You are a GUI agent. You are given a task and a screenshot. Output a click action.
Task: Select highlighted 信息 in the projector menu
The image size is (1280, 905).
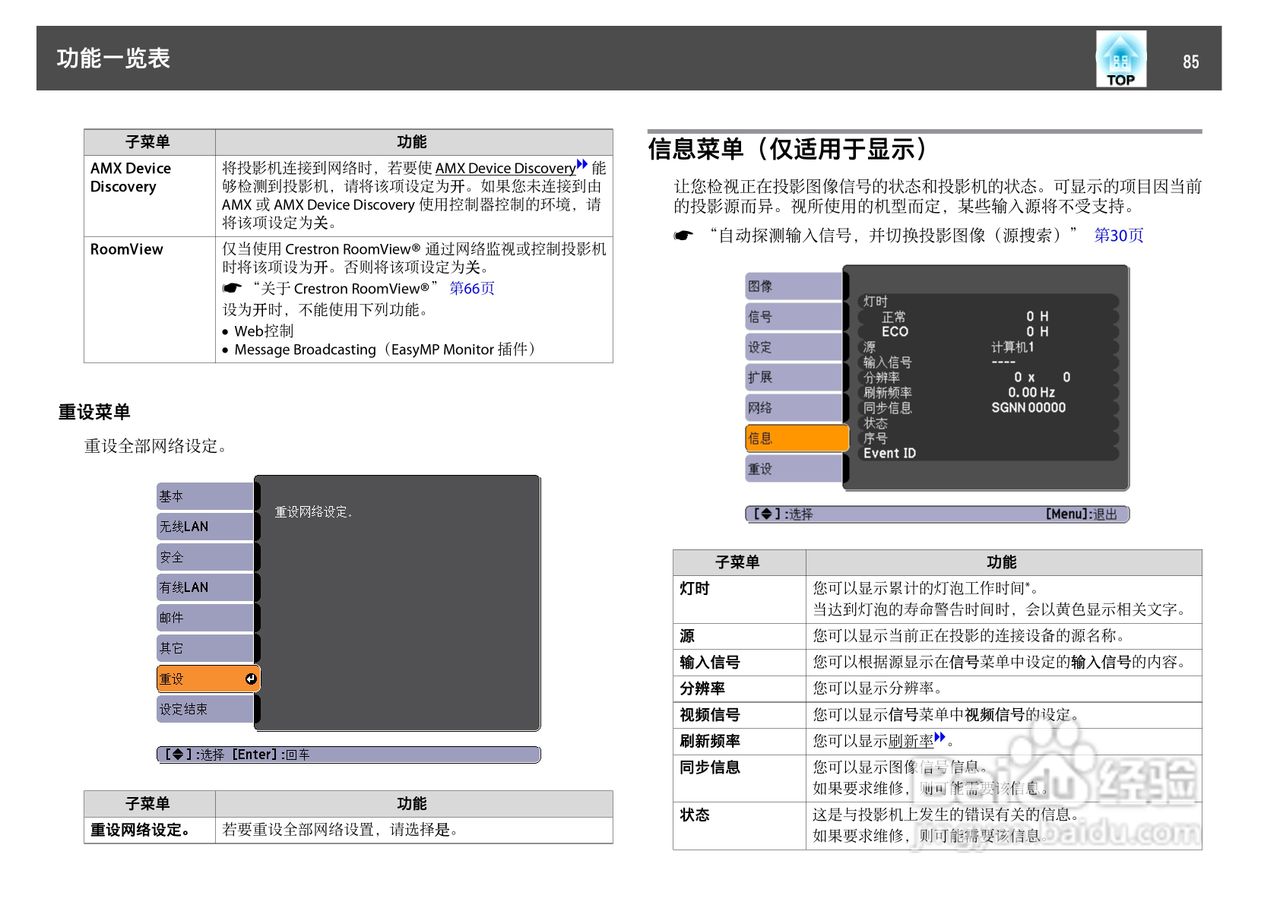pyautogui.click(x=797, y=438)
